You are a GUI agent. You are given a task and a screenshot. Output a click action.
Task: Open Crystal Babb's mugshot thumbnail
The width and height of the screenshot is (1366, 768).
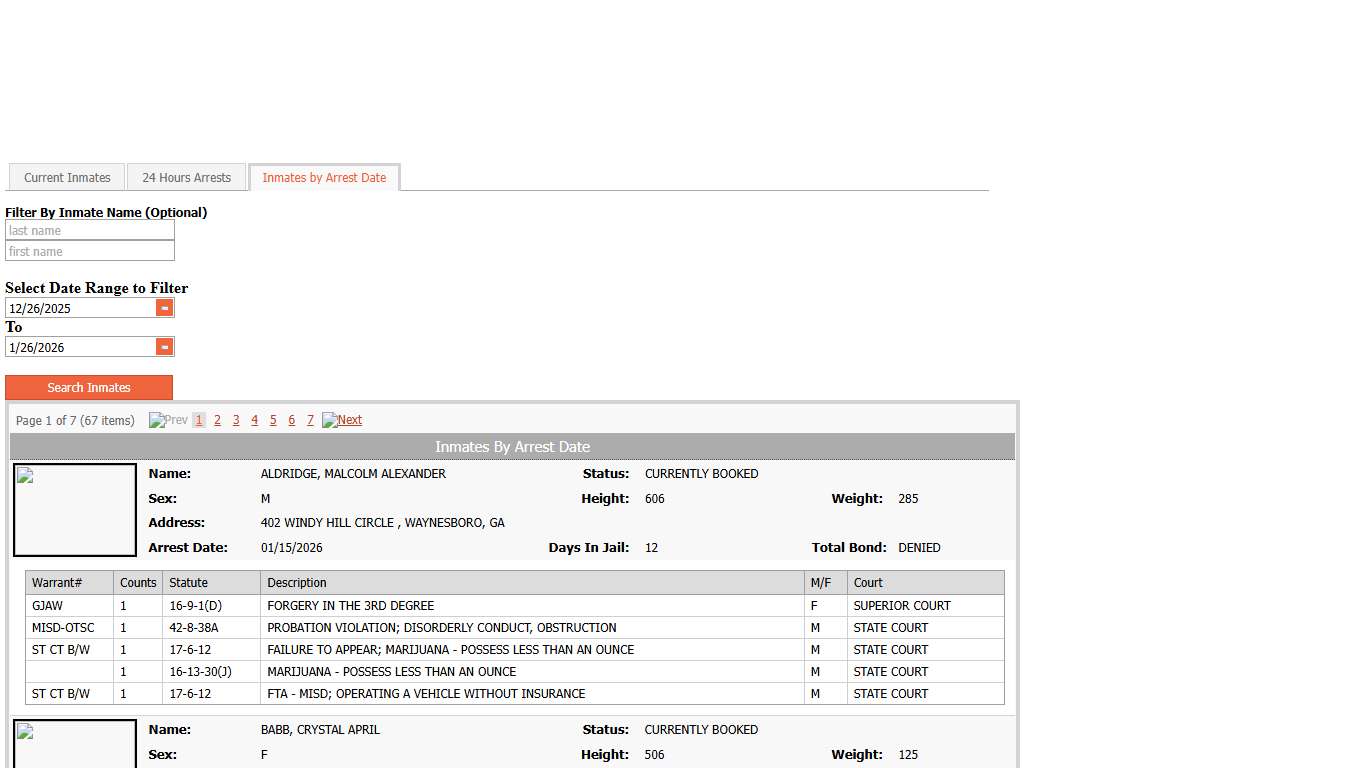(x=75, y=744)
